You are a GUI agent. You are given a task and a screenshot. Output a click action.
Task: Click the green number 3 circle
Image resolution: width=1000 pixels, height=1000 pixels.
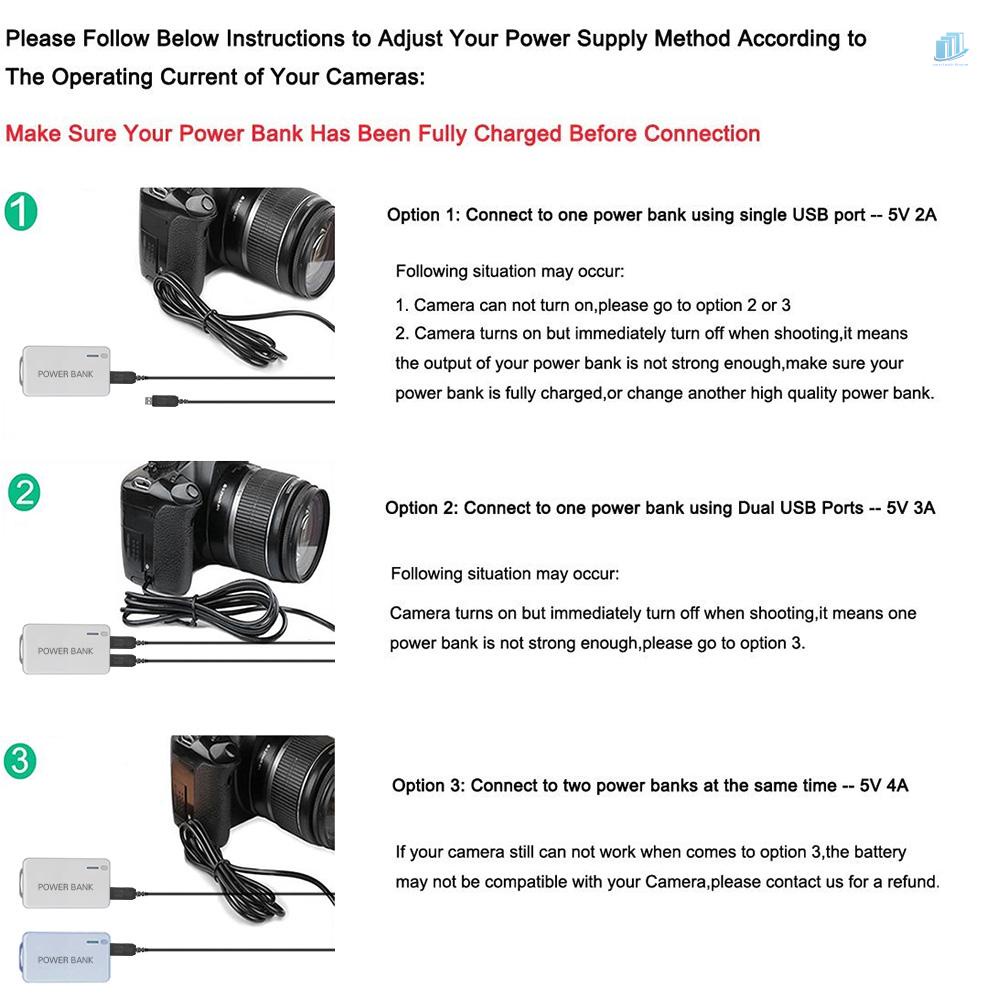20,760
